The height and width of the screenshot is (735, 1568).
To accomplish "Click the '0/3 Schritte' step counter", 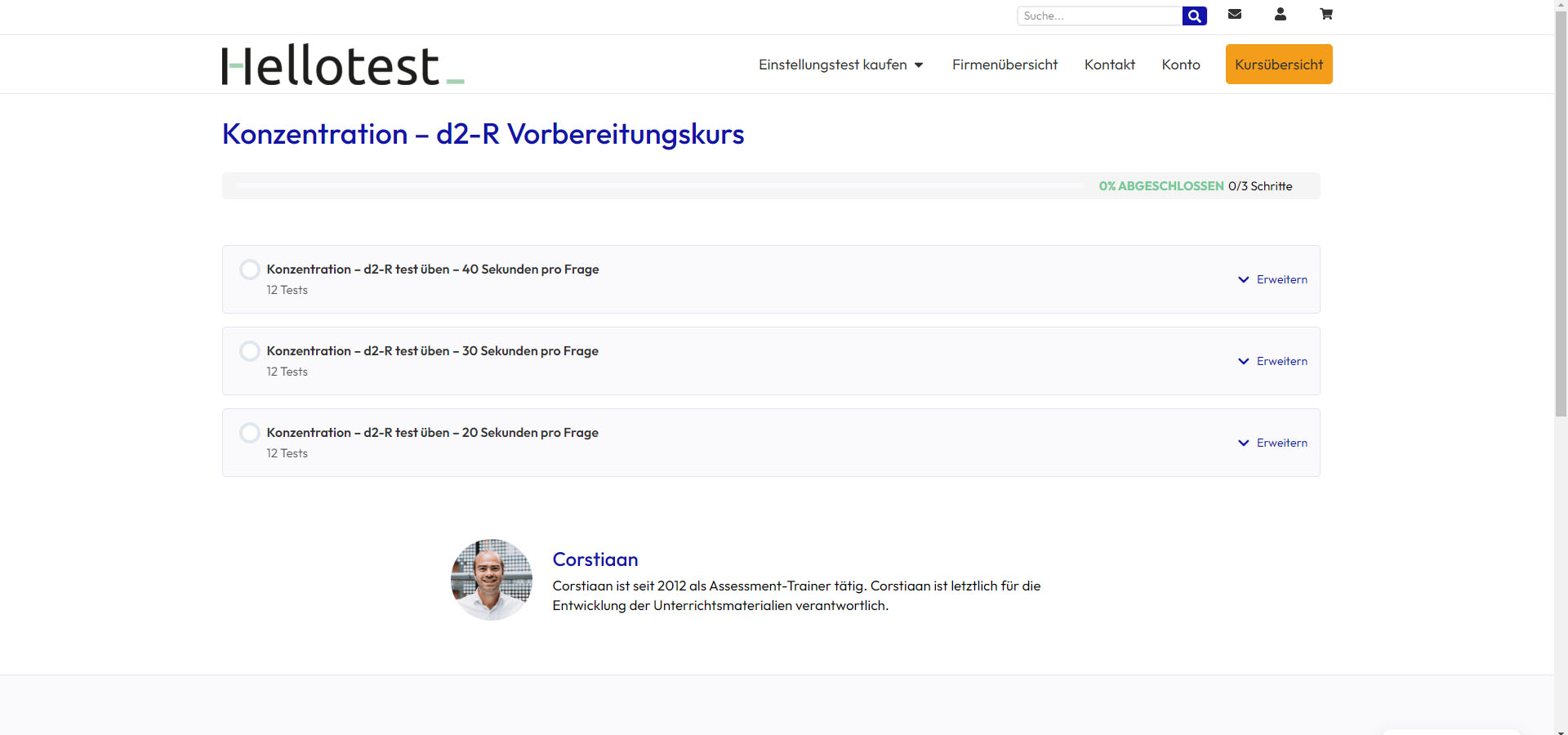I will click(x=1260, y=186).
